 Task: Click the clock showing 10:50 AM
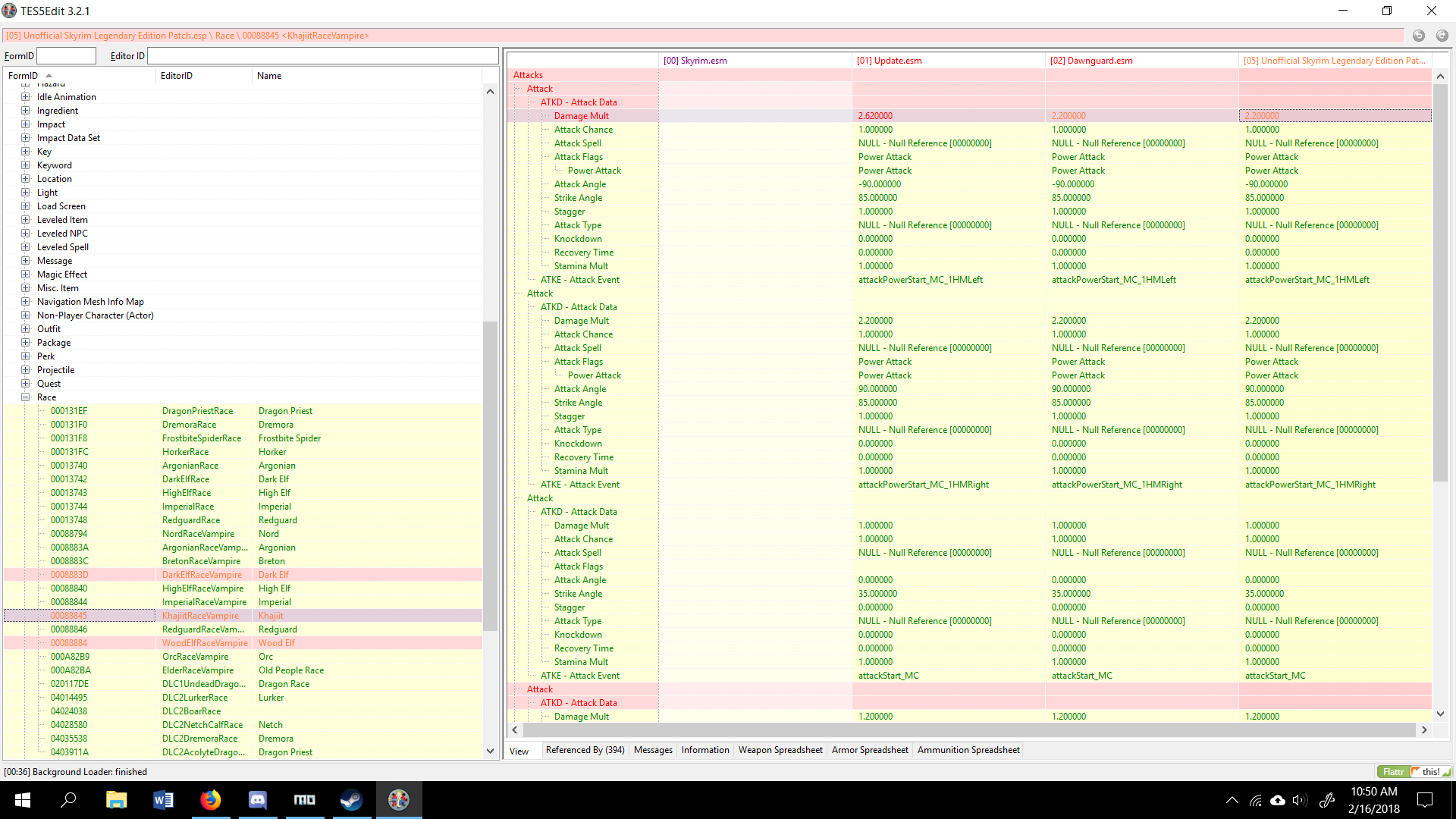[x=1373, y=792]
